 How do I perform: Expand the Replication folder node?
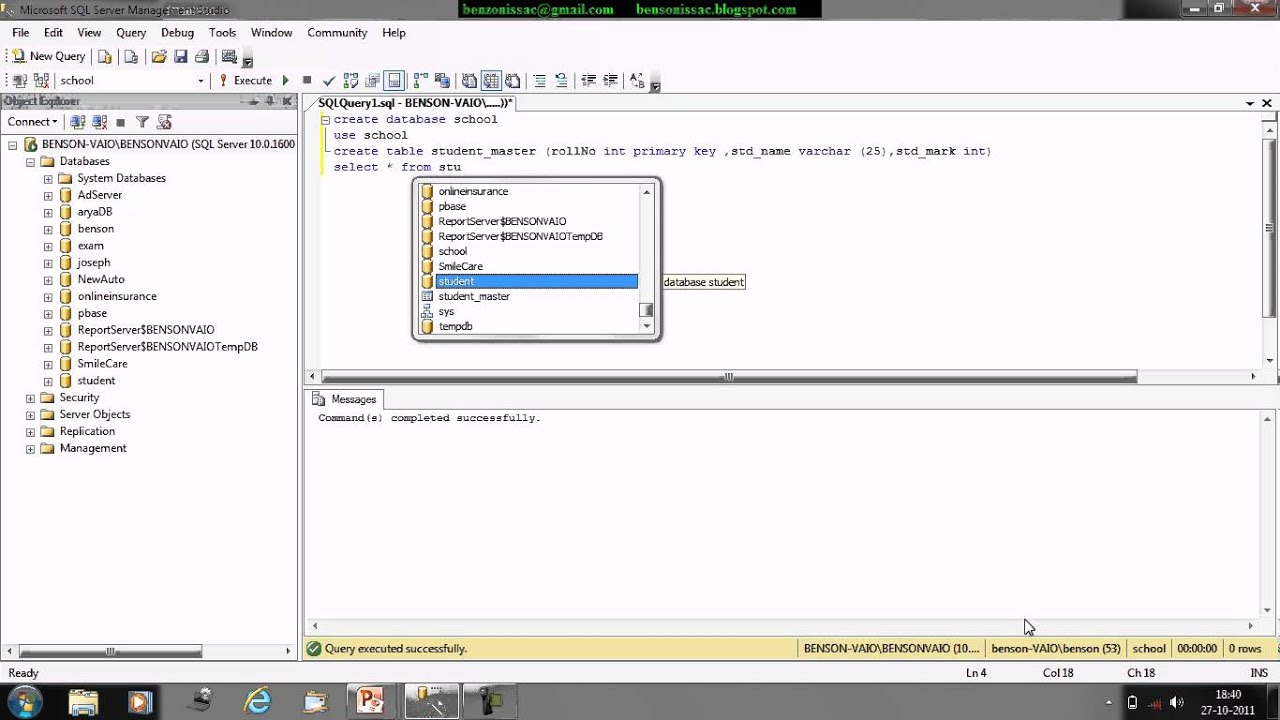coord(31,431)
